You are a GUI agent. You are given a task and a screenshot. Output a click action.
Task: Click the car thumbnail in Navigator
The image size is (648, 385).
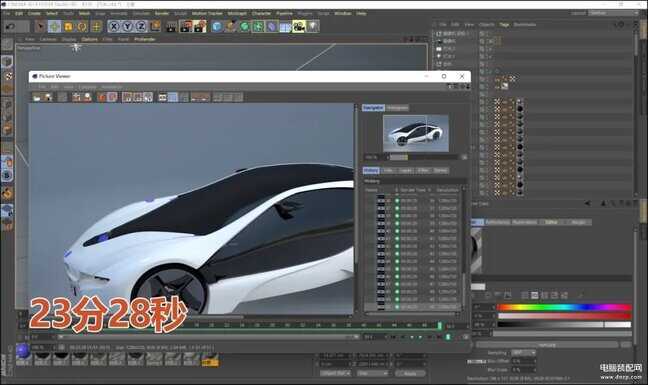[416, 133]
